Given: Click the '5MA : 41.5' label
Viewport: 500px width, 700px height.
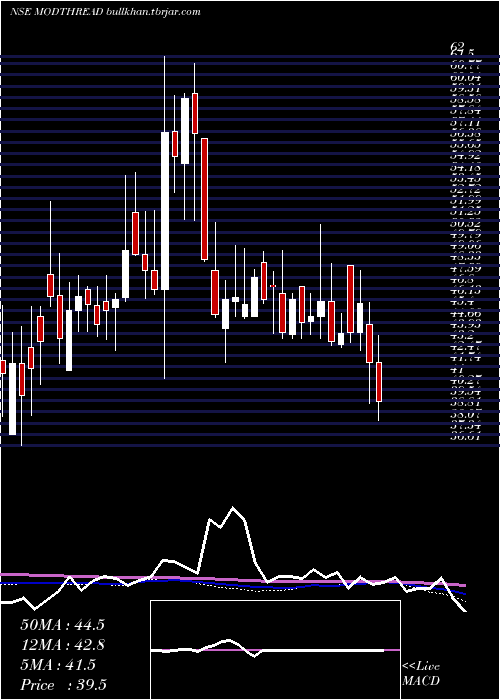Looking at the screenshot, I should pyautogui.click(x=58, y=665).
